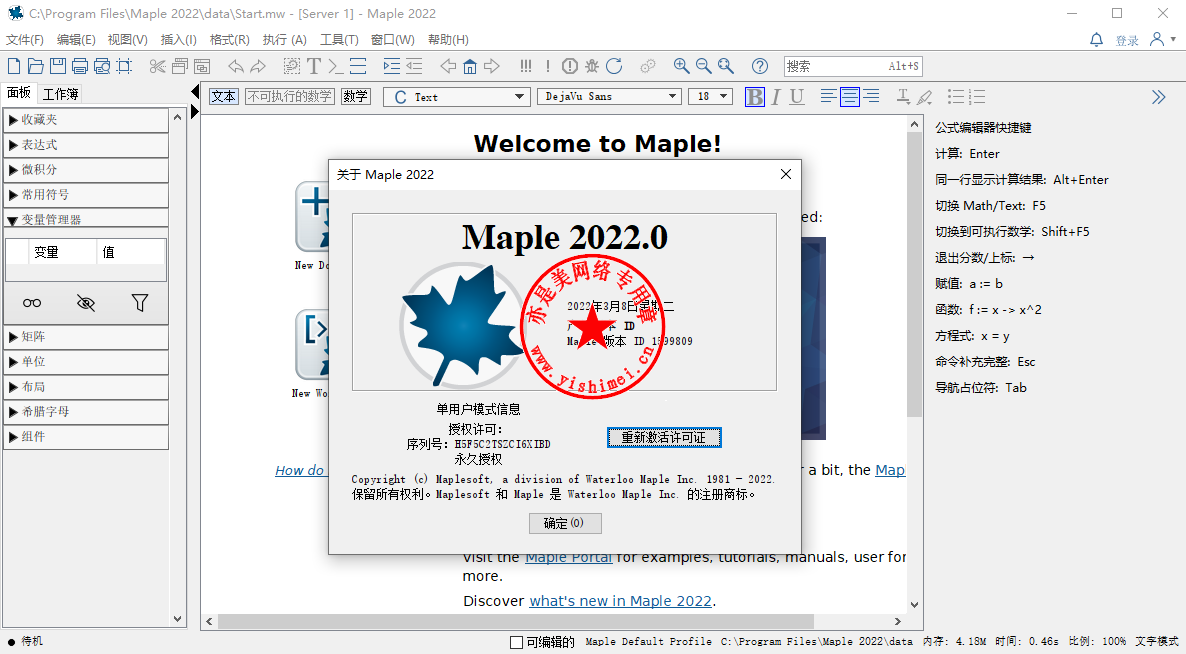This screenshot has height=654, width=1186.
Task: Save the worksheet with the floppy disk icon
Action: [x=57, y=67]
